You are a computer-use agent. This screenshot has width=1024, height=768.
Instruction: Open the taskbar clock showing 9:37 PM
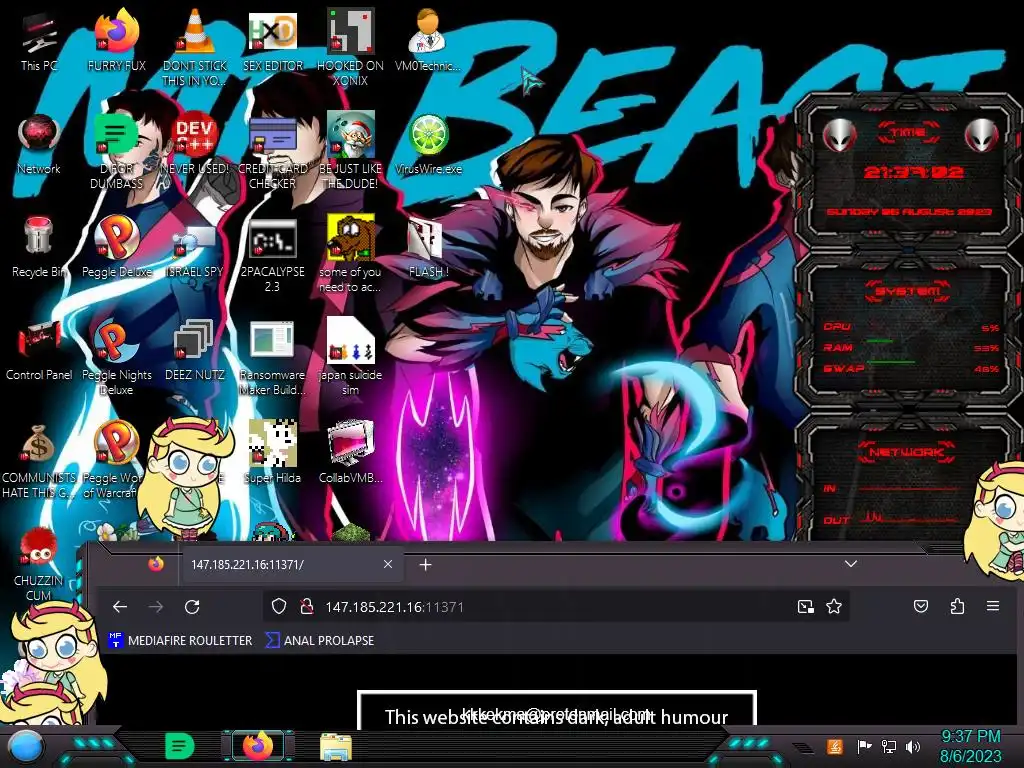tap(970, 746)
